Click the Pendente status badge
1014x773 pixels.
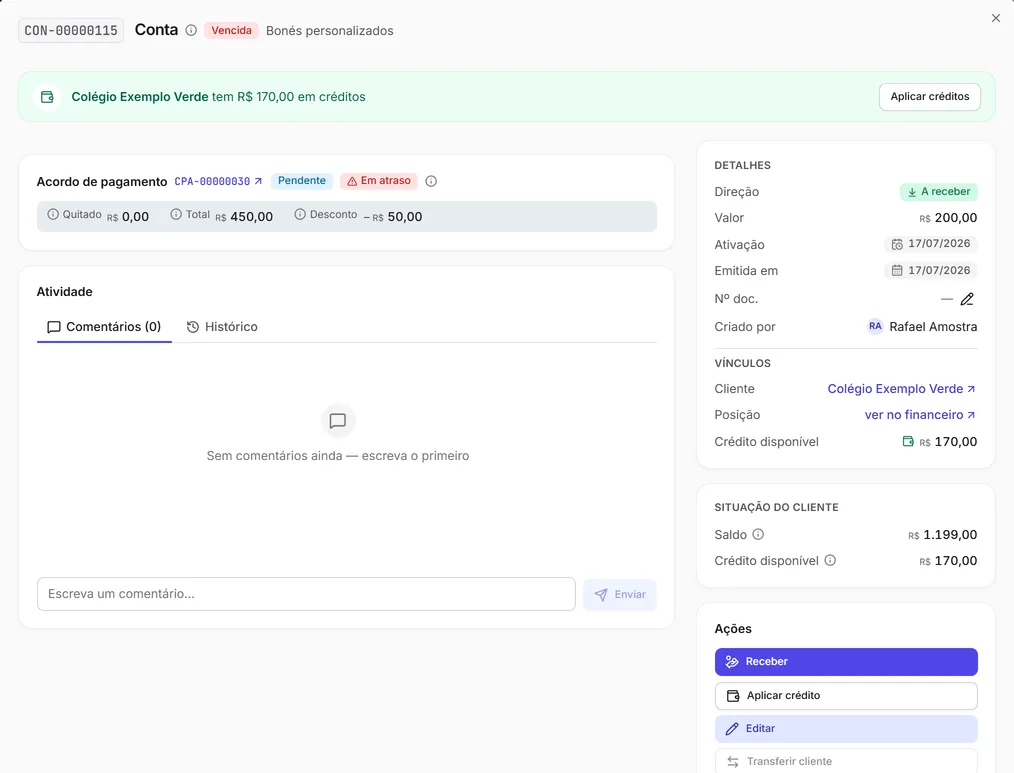[x=301, y=181]
